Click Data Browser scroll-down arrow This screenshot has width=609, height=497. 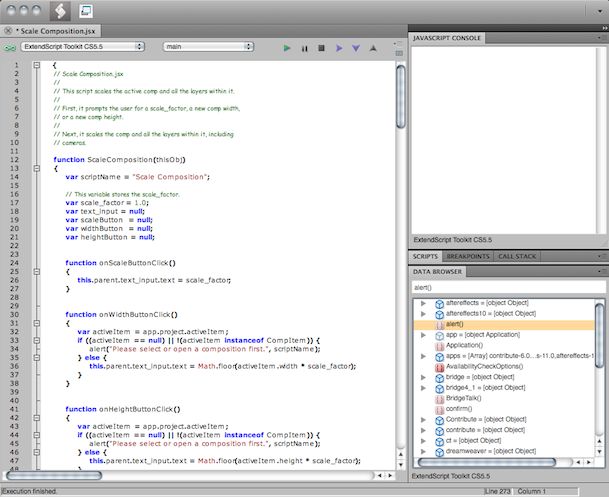tap(599, 452)
